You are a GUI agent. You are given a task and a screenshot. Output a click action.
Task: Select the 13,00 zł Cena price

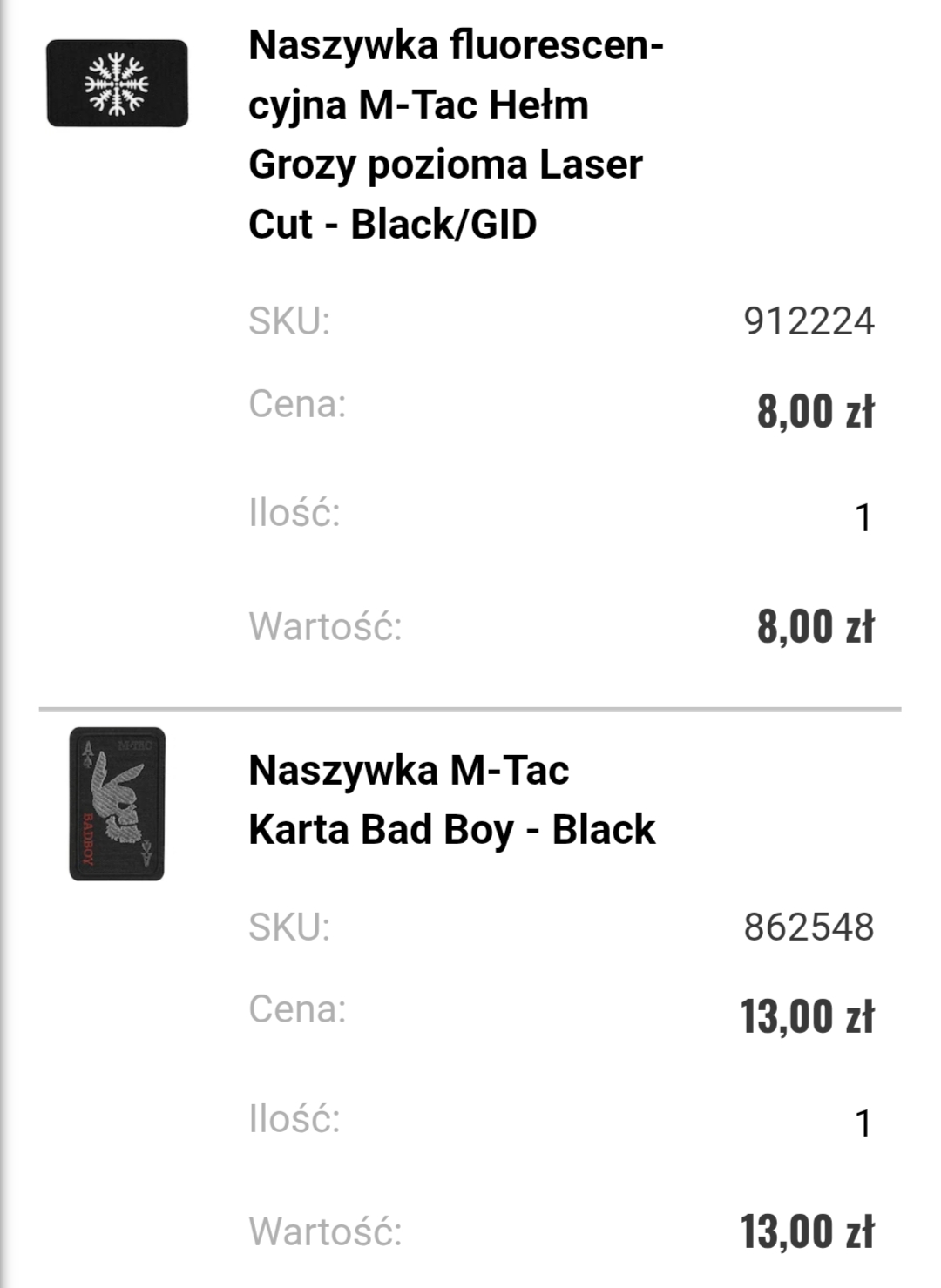click(807, 1016)
